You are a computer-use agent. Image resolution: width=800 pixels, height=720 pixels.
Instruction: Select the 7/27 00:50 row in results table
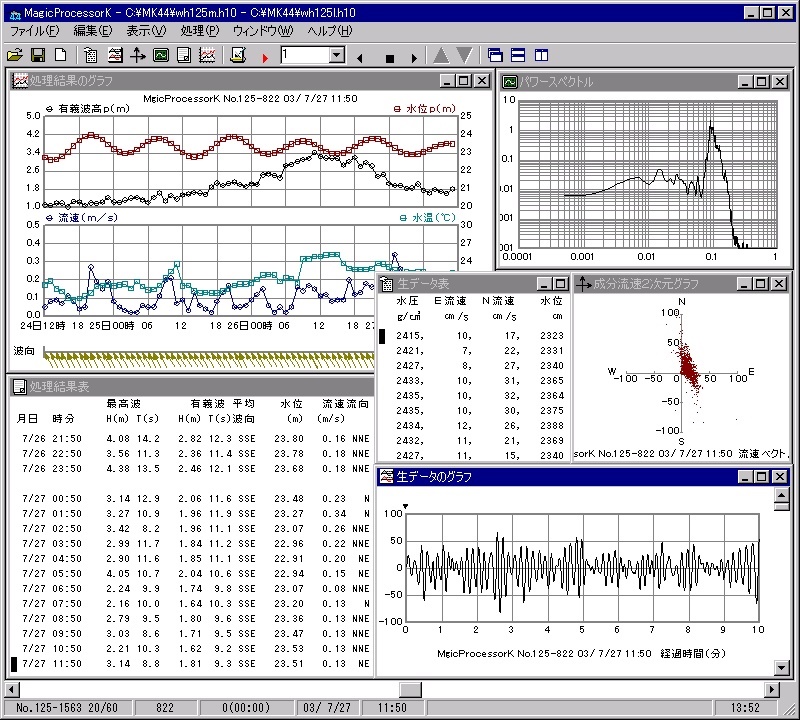tap(195, 499)
